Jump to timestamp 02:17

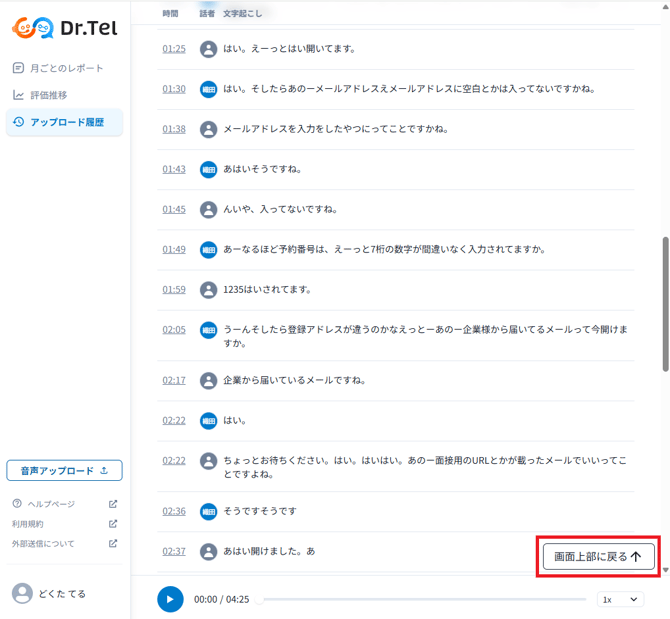coord(174,380)
